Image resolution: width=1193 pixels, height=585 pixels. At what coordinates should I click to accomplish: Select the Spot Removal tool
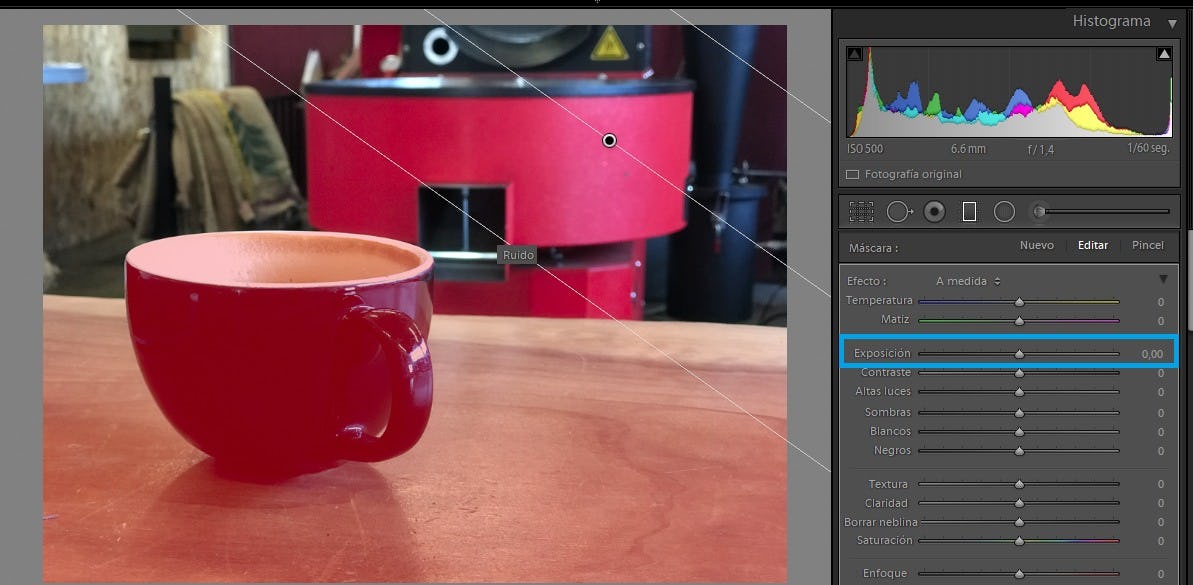pos(899,211)
